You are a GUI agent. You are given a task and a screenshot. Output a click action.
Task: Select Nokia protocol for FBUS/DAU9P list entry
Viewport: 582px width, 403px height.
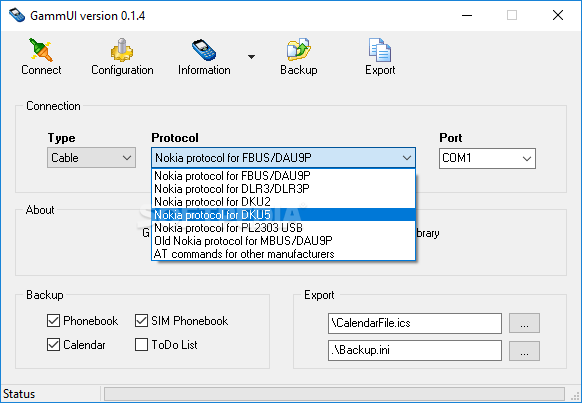283,176
